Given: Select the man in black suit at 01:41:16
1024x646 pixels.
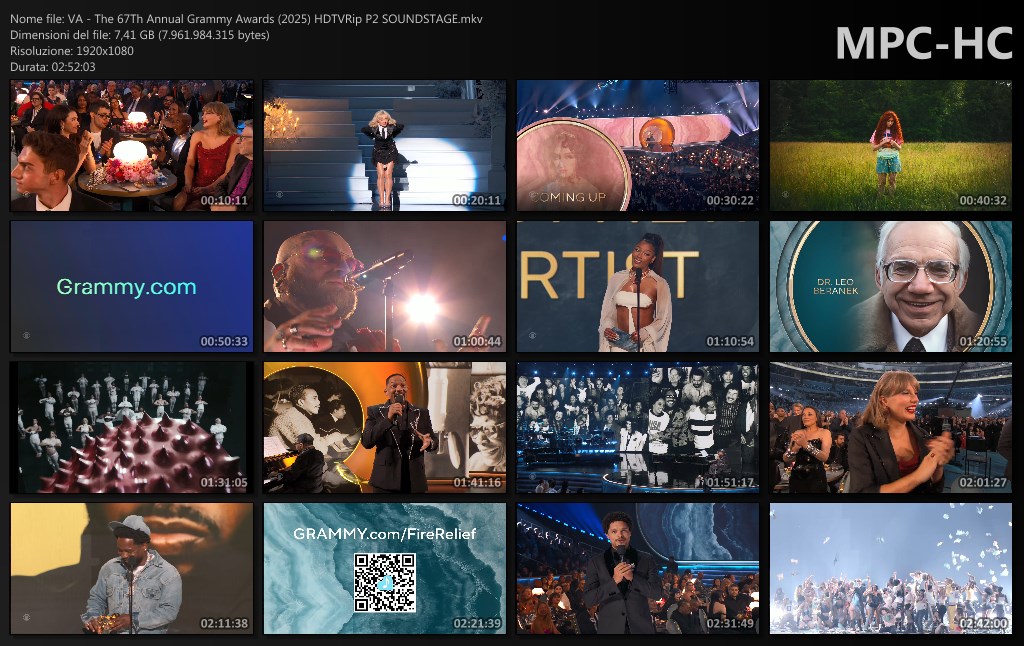Looking at the screenshot, I should pos(396,435).
